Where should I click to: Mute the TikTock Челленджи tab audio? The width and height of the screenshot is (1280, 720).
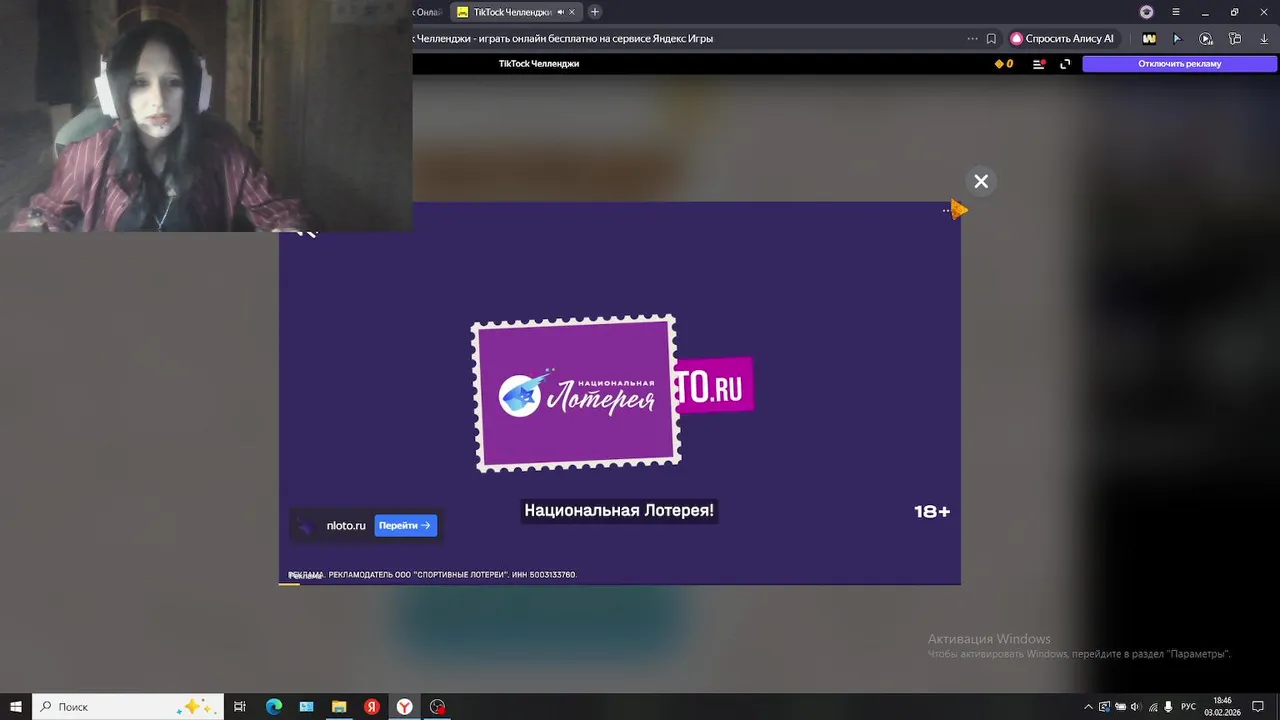pyautogui.click(x=560, y=12)
